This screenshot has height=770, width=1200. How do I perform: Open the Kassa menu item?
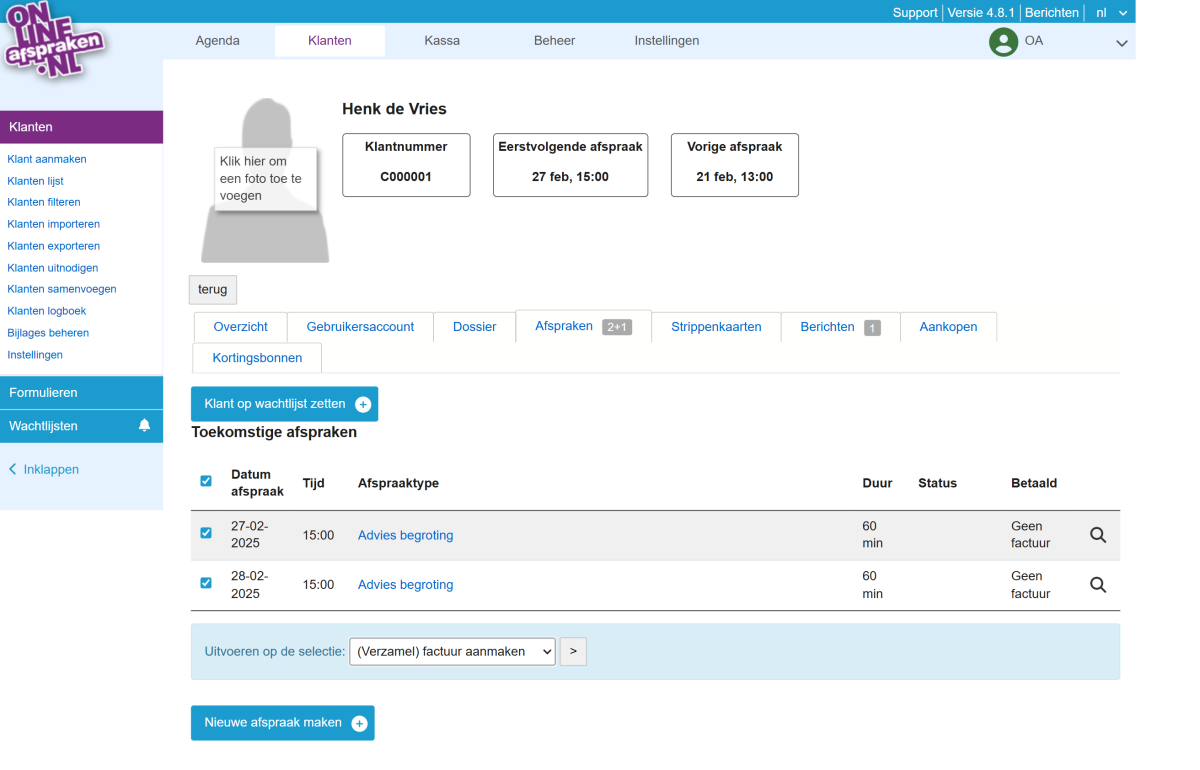click(442, 41)
